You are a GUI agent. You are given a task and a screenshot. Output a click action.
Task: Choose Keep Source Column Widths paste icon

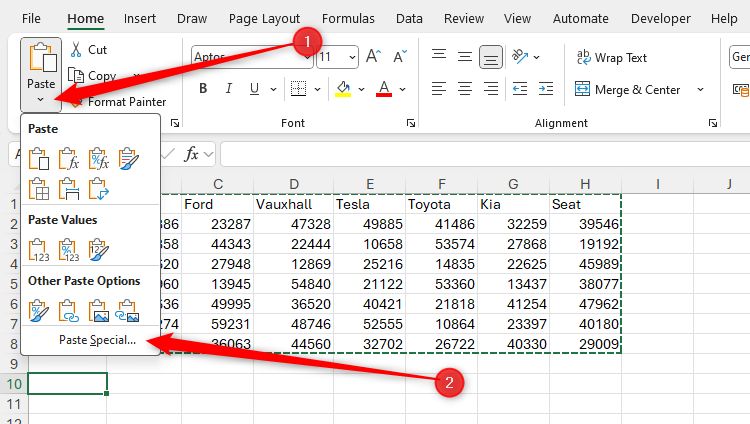coord(68,189)
